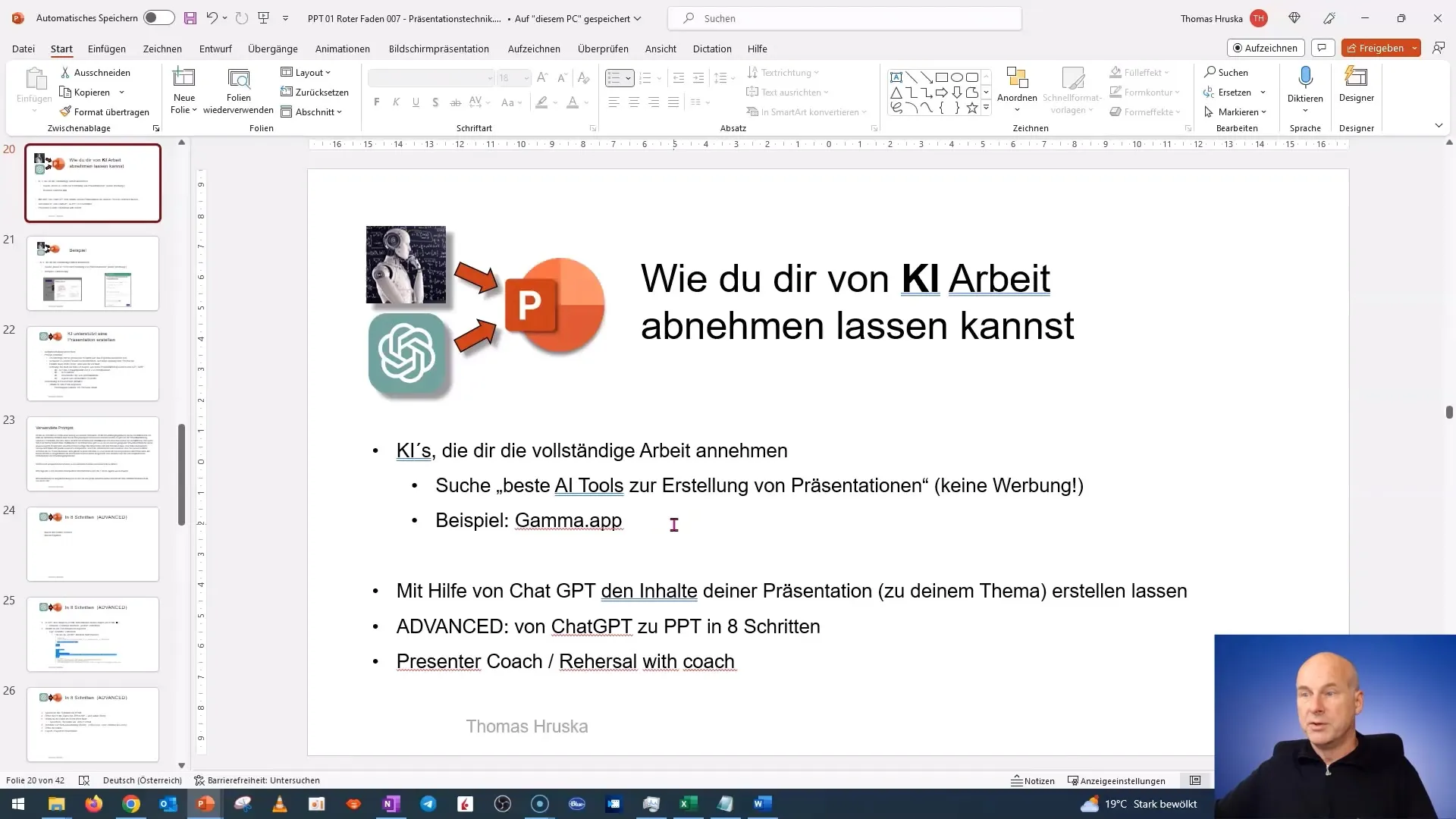Open font color picker arrow
1456x819 pixels.
588,103
